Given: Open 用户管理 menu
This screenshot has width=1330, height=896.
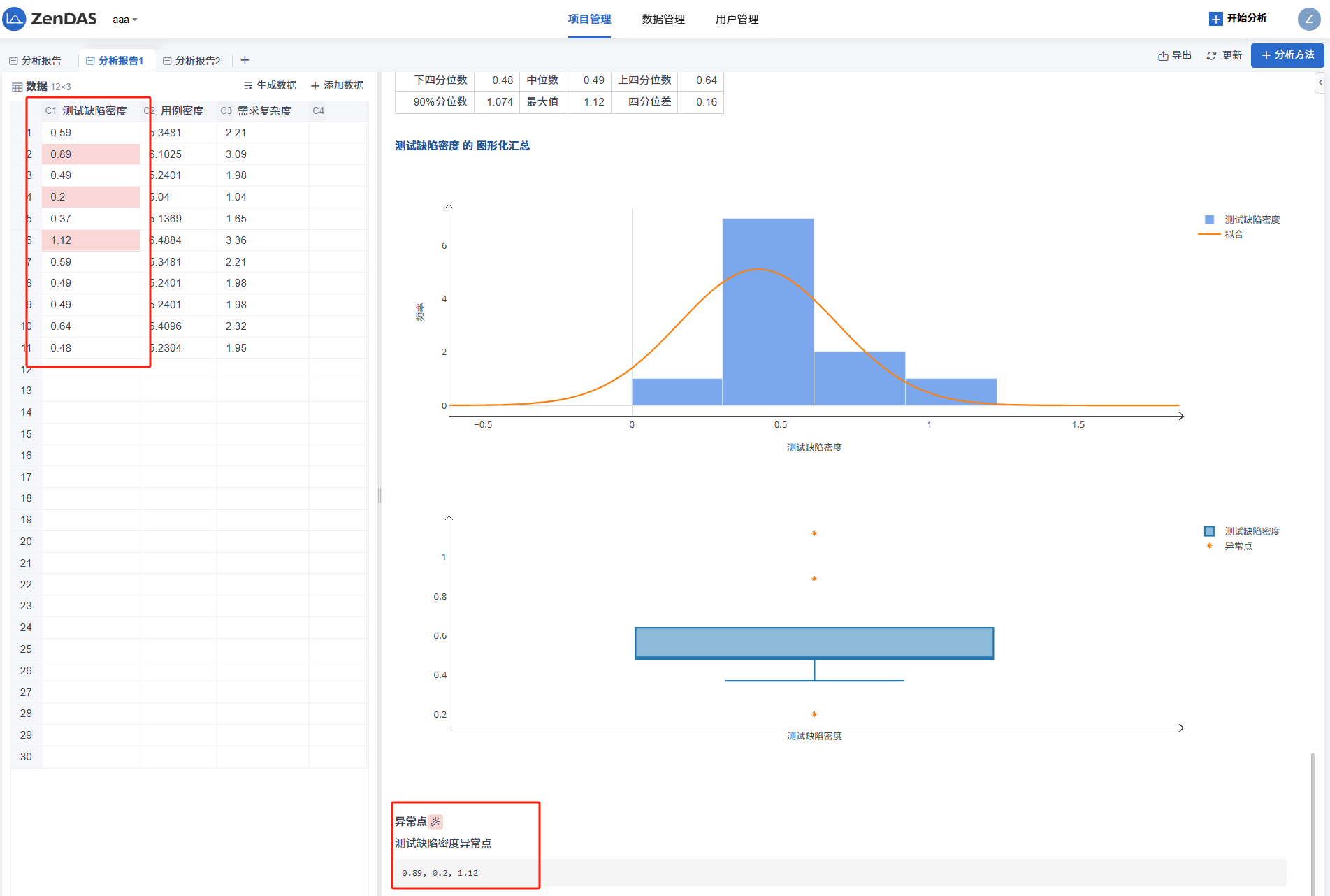Looking at the screenshot, I should click(737, 20).
